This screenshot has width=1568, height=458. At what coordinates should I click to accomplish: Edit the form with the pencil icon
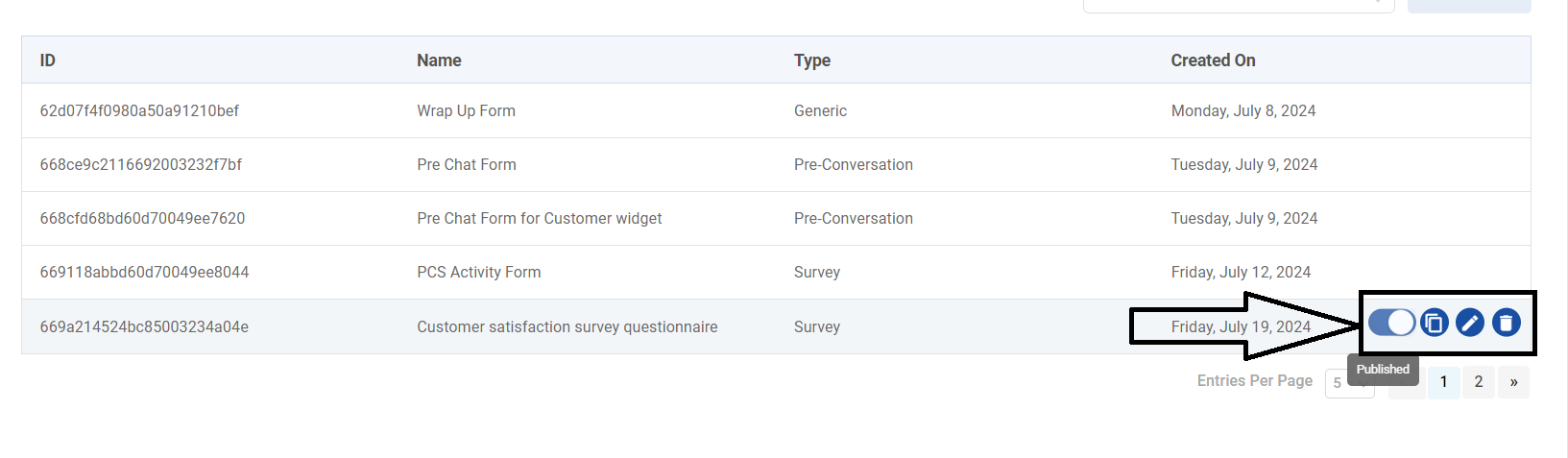[1469, 323]
